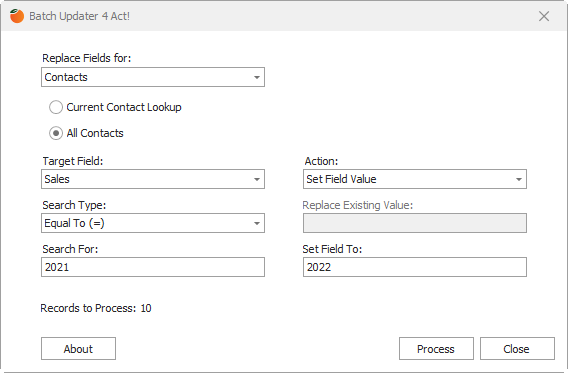
Task: Click the About button
Action: click(x=78, y=349)
